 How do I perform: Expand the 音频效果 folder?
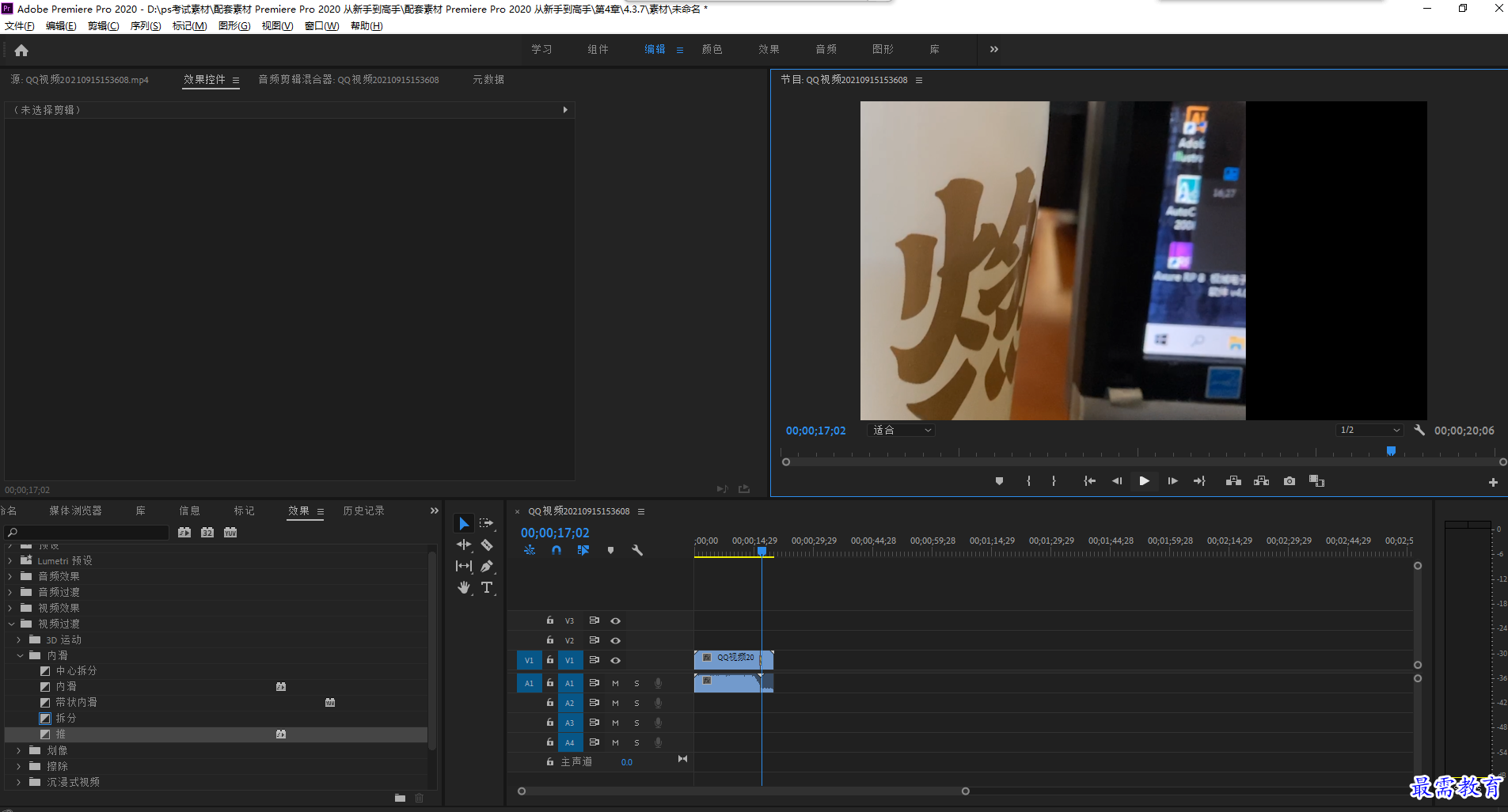pos(9,576)
